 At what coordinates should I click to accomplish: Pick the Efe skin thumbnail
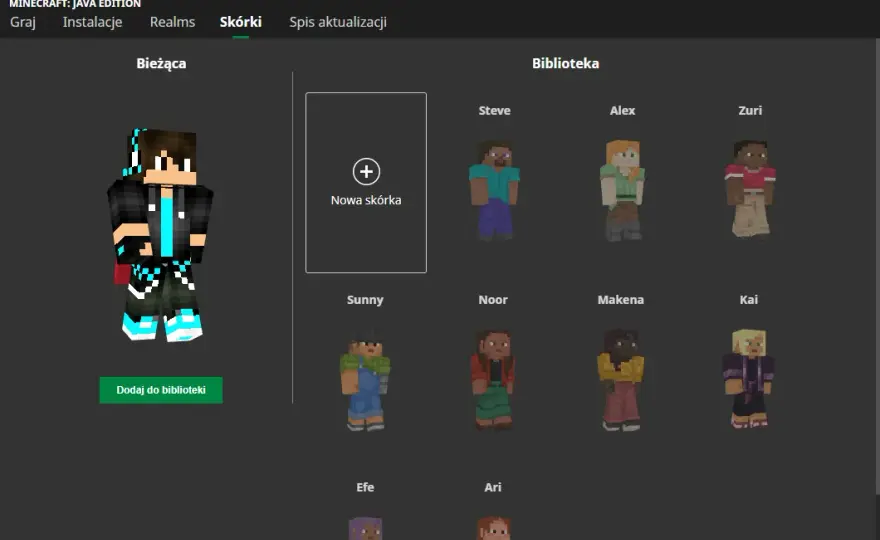pos(365,528)
